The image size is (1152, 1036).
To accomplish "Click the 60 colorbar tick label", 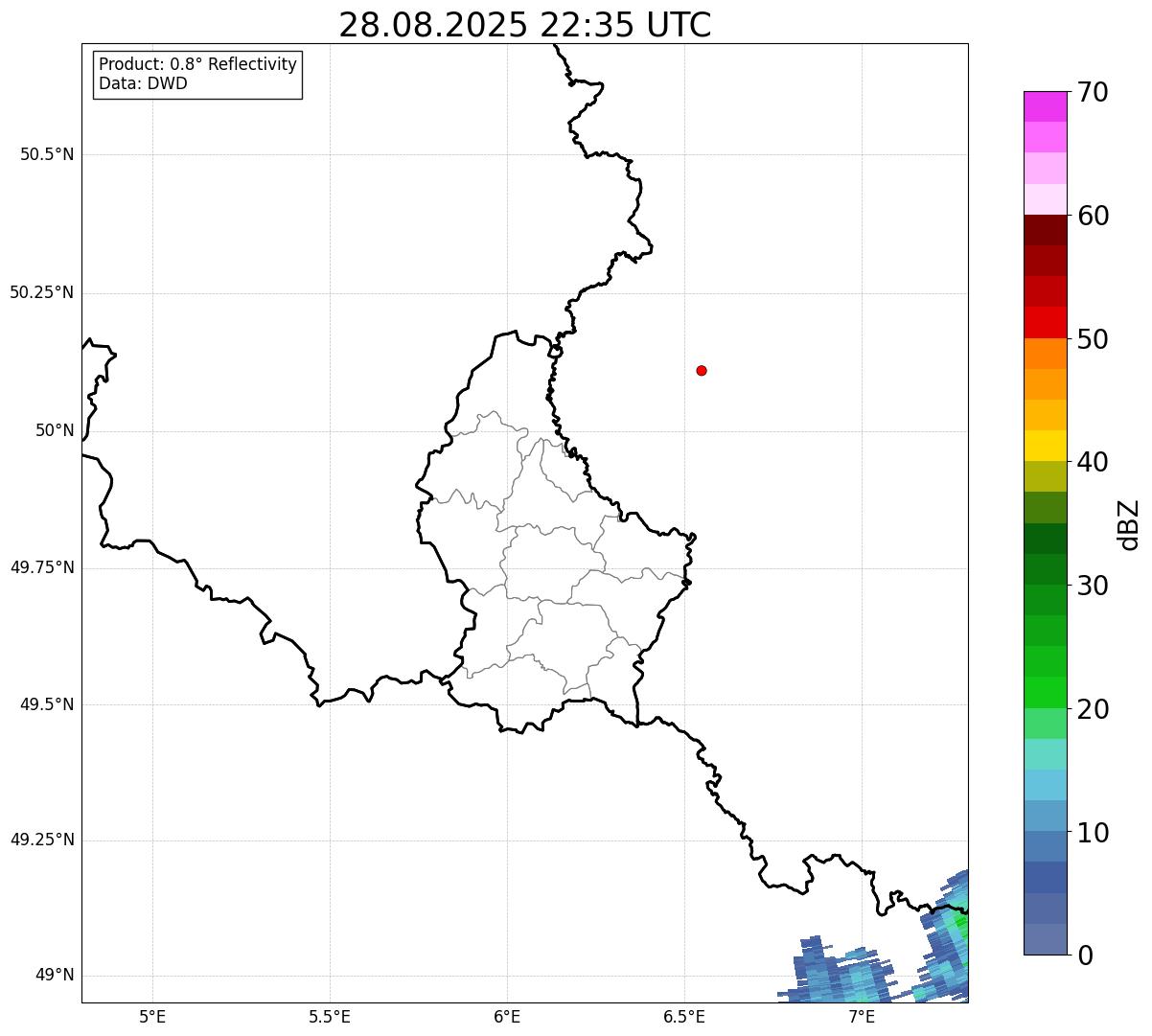I will tap(1094, 216).
